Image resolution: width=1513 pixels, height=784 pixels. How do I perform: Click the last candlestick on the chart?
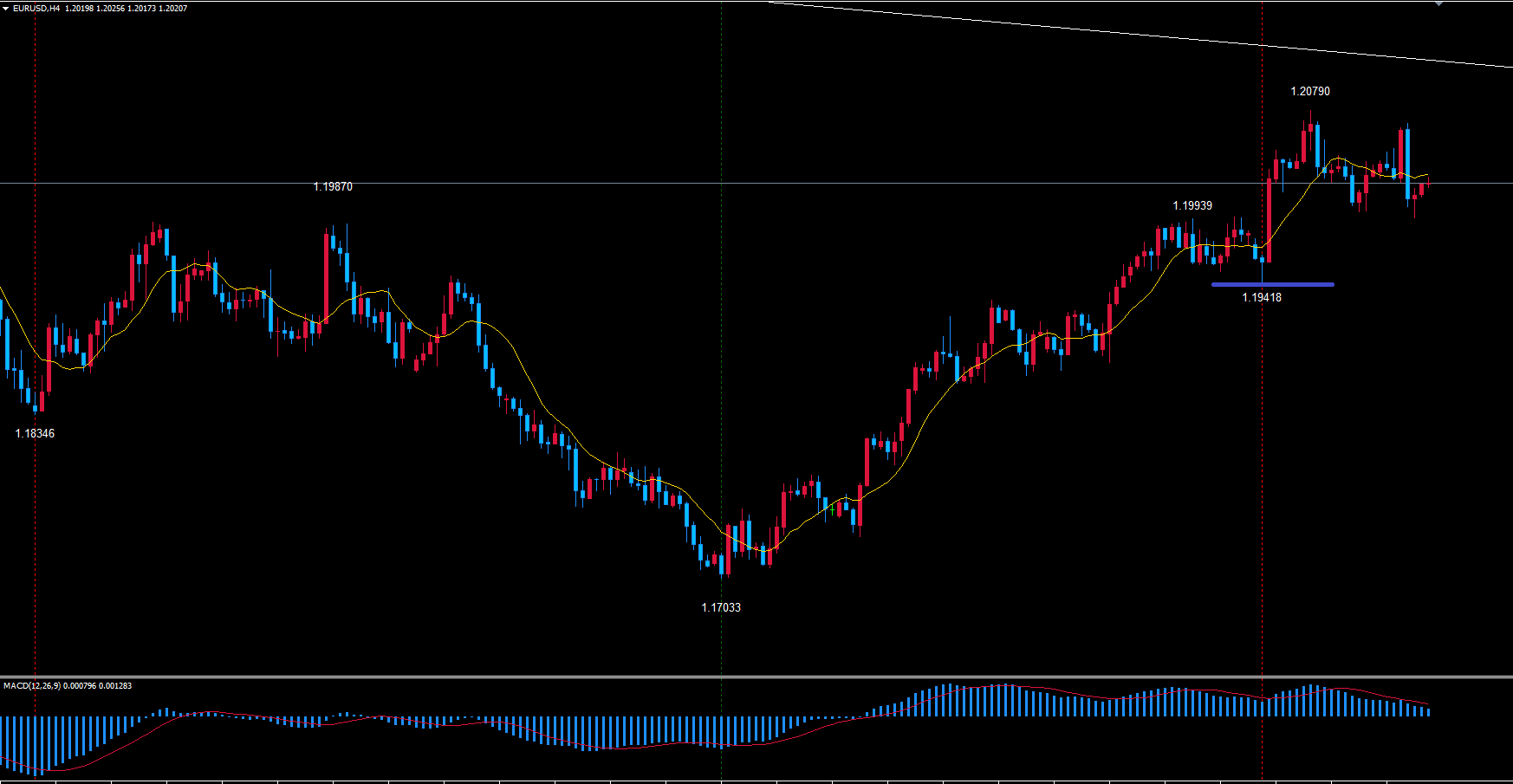[1428, 180]
